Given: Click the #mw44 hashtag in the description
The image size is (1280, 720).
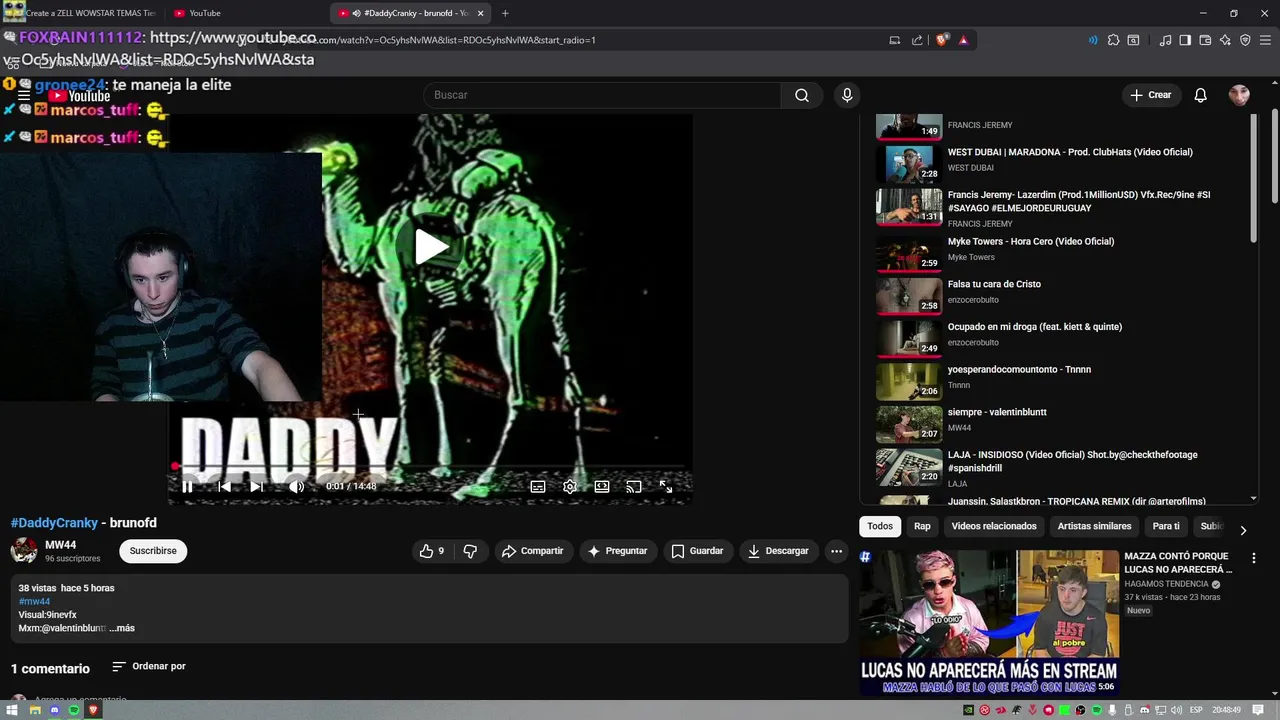Looking at the screenshot, I should click(34, 601).
